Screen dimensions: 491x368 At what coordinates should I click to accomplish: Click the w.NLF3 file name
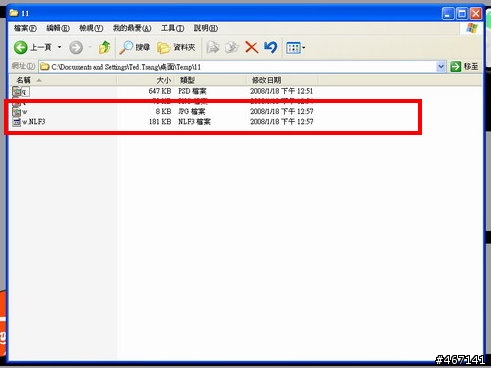point(34,122)
